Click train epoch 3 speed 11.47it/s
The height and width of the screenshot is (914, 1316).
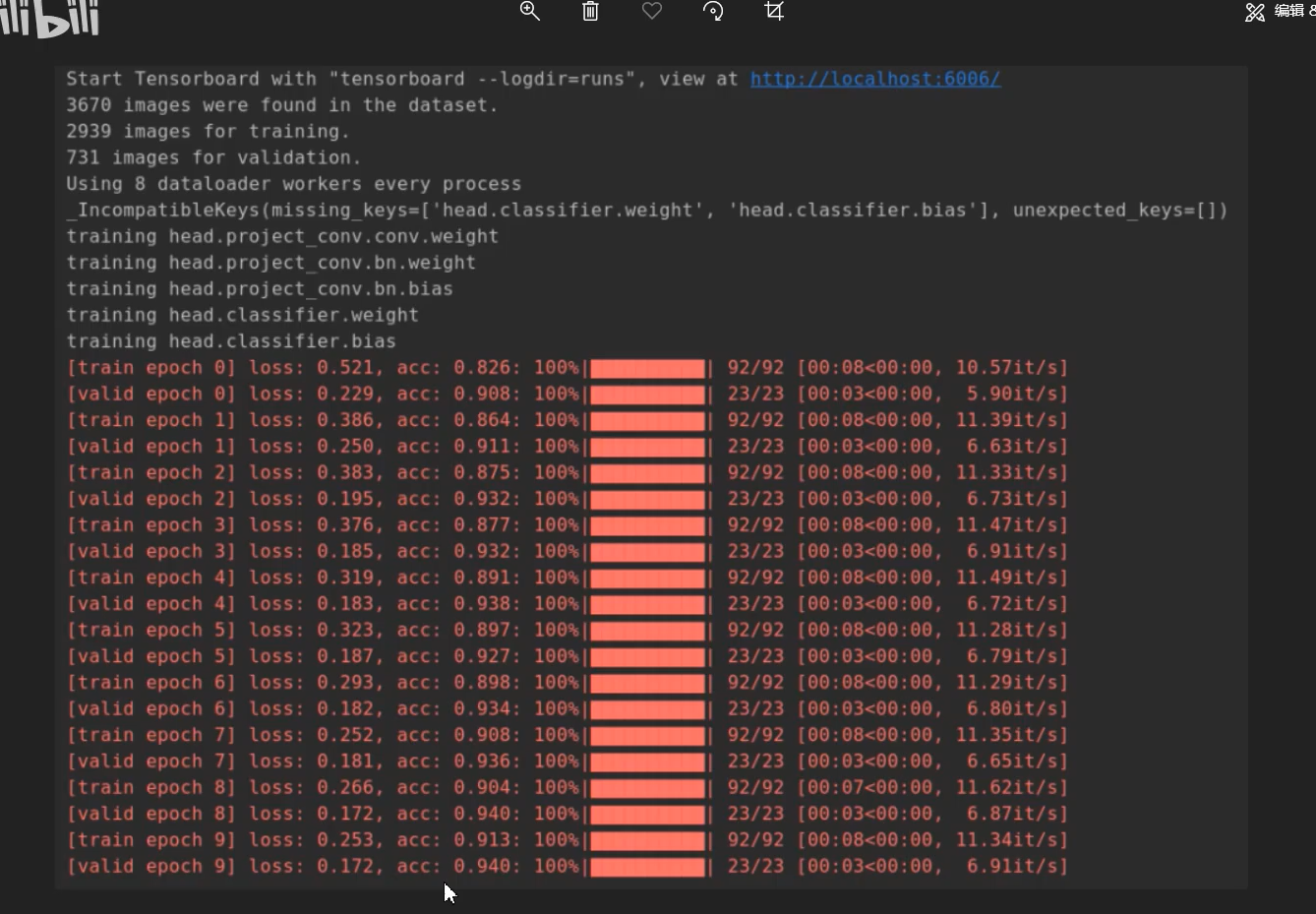point(1008,525)
